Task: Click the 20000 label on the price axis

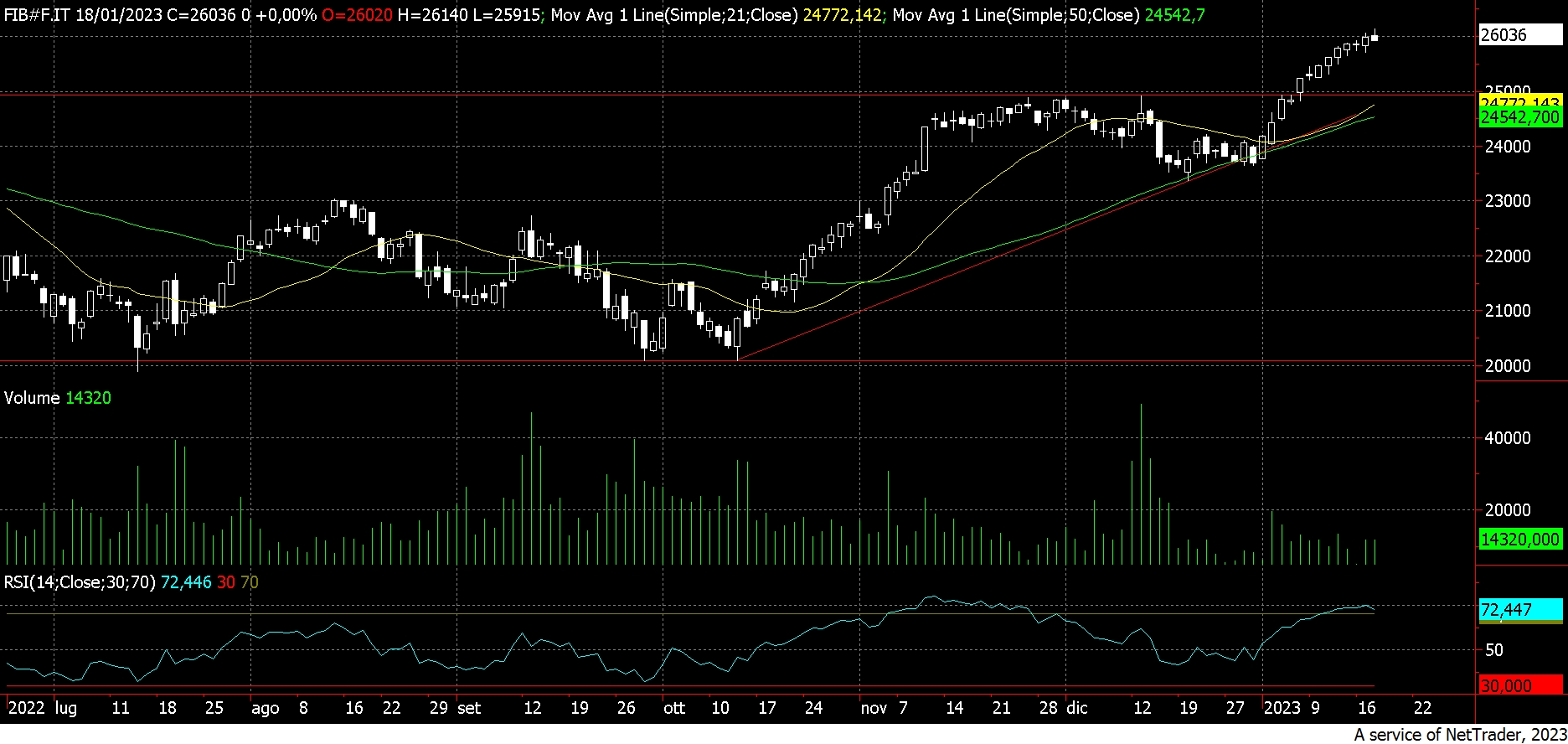Action: click(x=1507, y=366)
